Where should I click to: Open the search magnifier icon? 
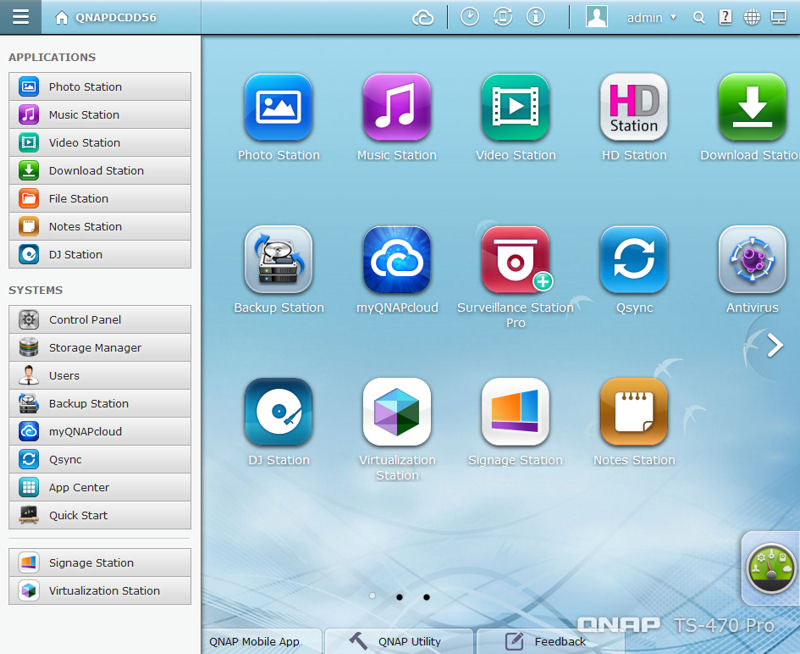tap(699, 18)
